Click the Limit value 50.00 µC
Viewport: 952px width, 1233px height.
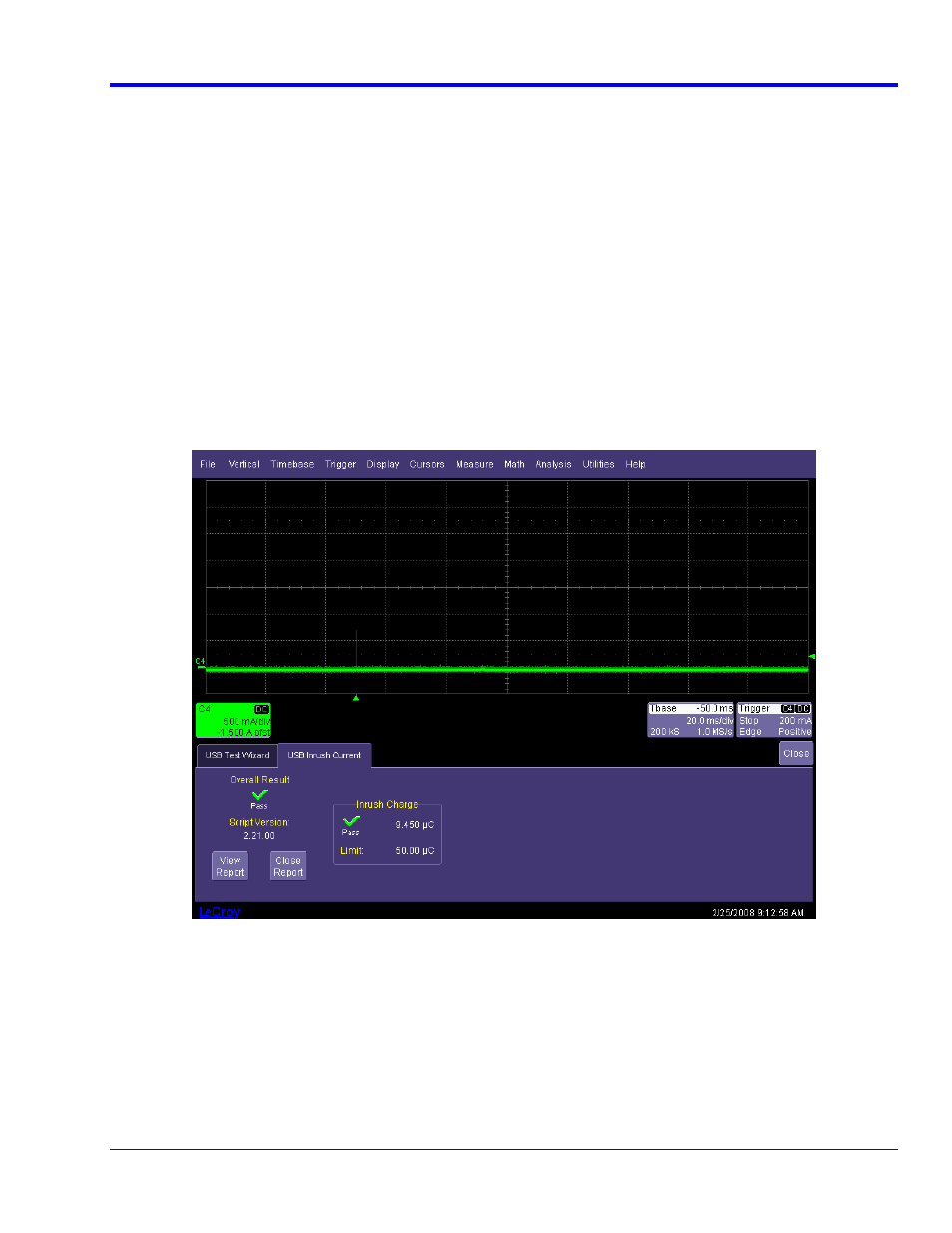point(414,851)
